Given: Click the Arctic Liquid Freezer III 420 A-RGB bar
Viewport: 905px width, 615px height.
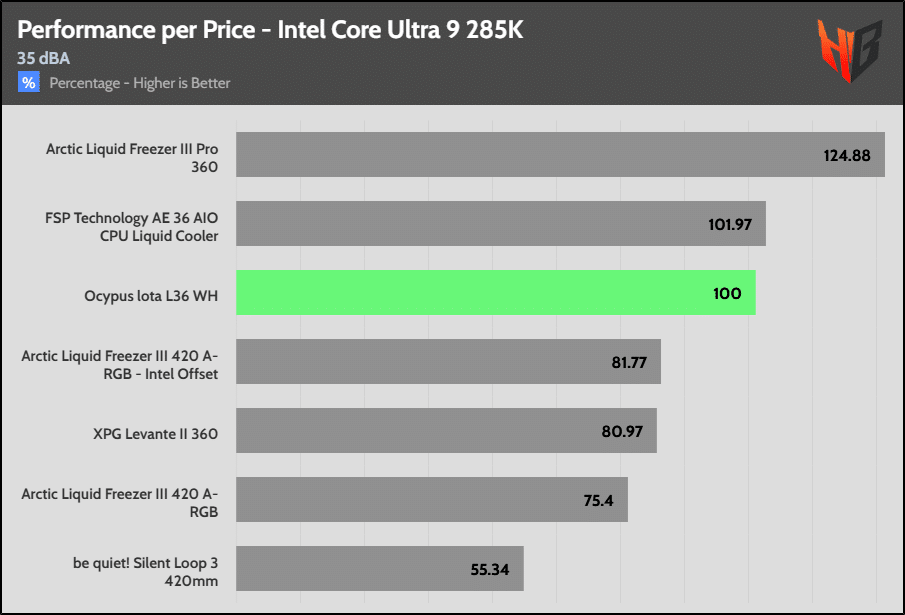Looking at the screenshot, I should tap(432, 500).
